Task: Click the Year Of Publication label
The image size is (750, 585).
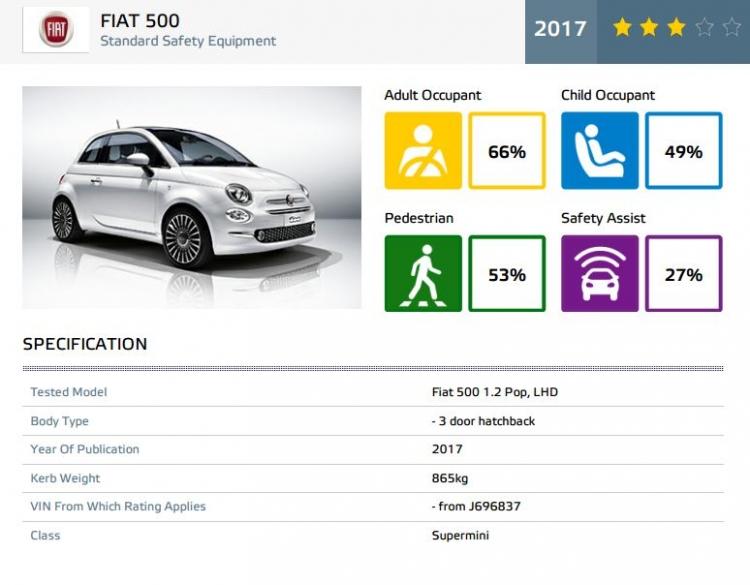Action: pos(85,449)
